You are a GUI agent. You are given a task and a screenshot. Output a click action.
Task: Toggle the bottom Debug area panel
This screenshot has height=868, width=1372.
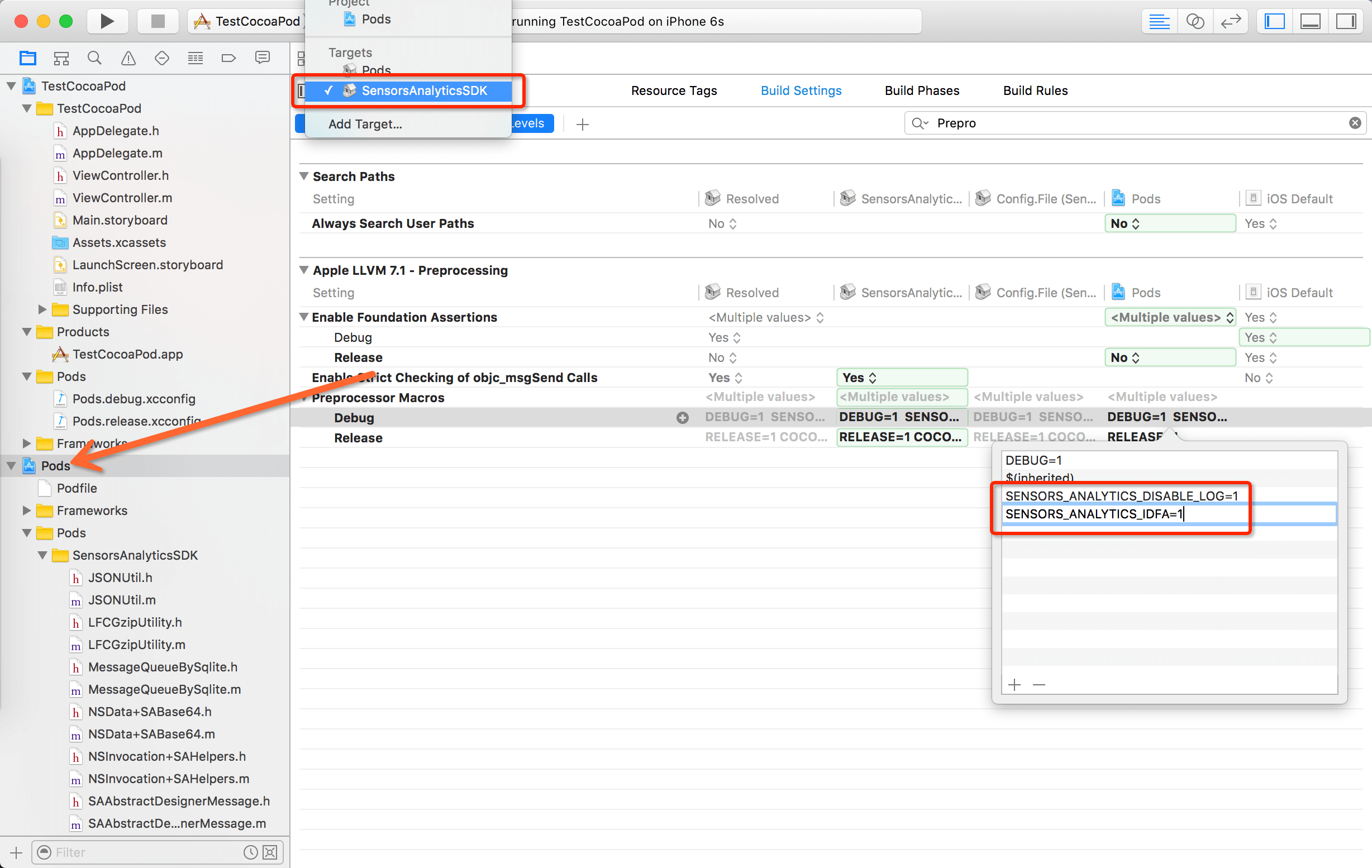[1311, 22]
